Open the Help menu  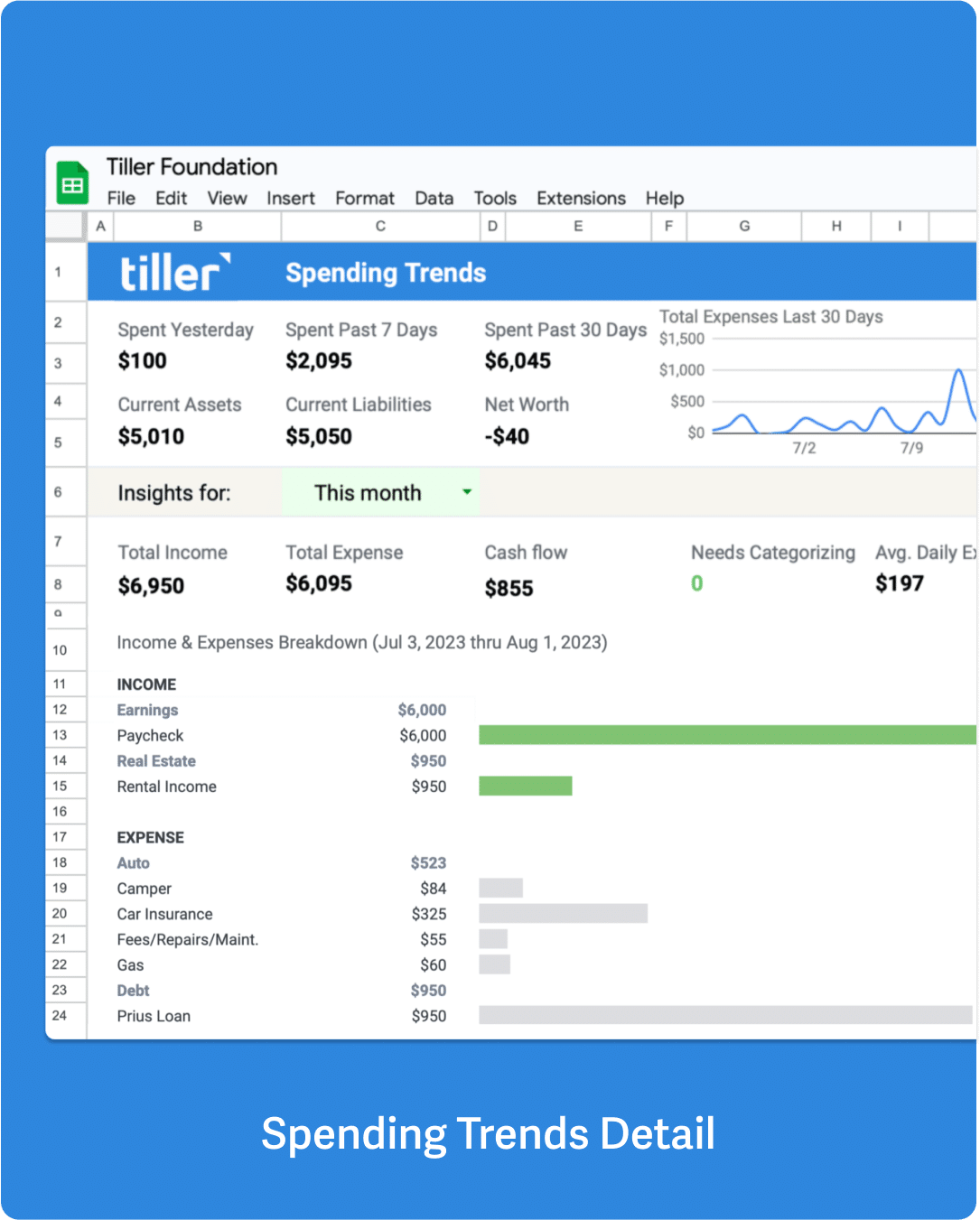[665, 198]
